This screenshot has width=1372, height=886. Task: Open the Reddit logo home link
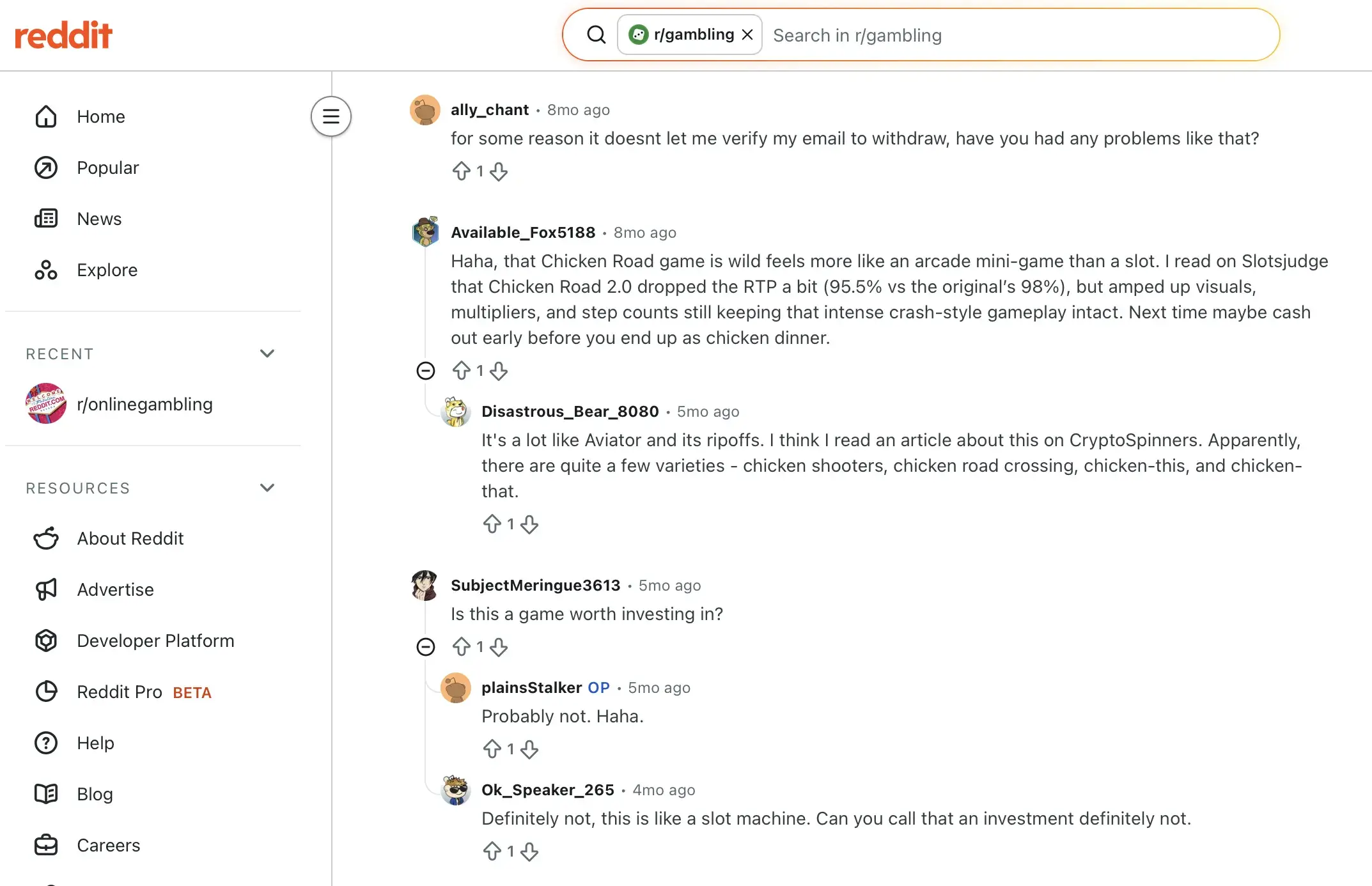point(63,35)
